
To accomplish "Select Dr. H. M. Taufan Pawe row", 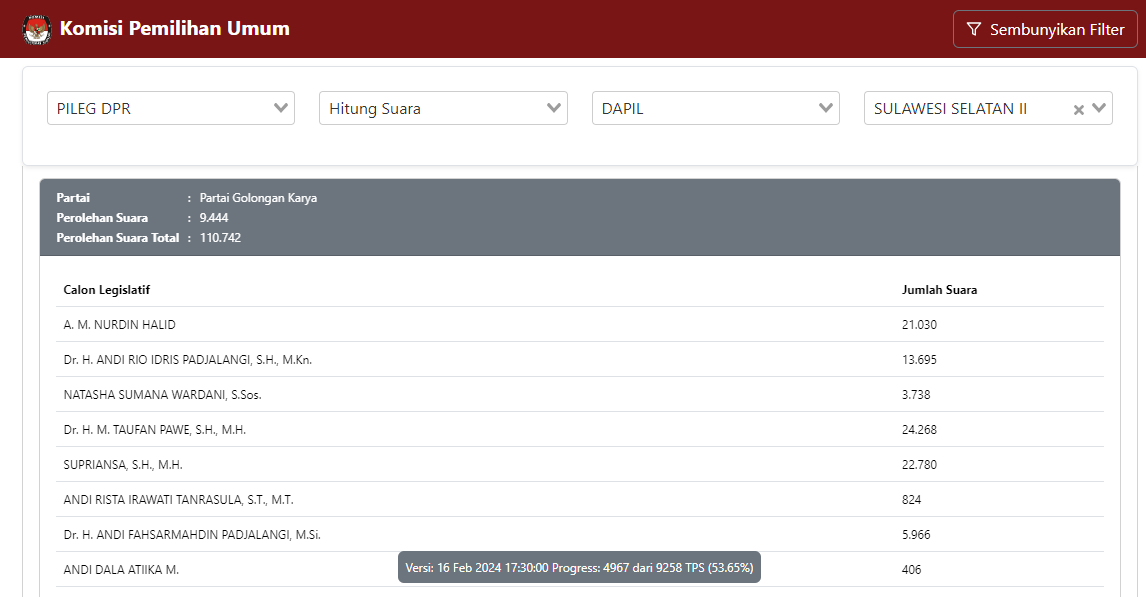I will [155, 430].
